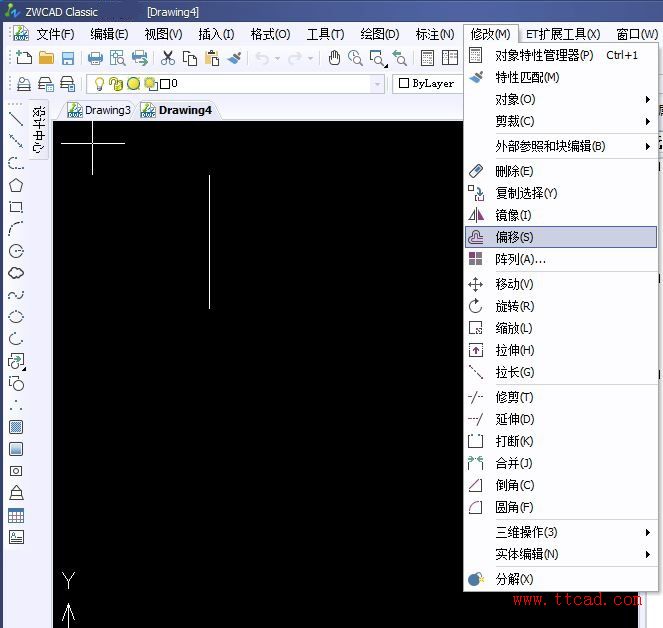Switch to the Drawing3 tab

pos(99,110)
